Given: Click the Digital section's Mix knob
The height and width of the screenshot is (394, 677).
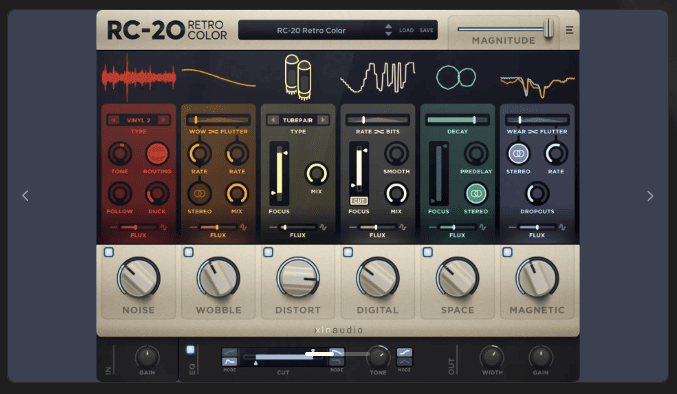Looking at the screenshot, I should click(396, 193).
